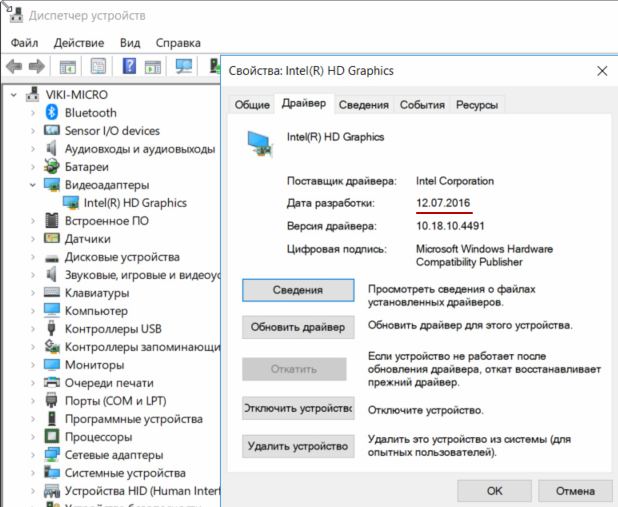Open the Действие menu

(x=79, y=43)
